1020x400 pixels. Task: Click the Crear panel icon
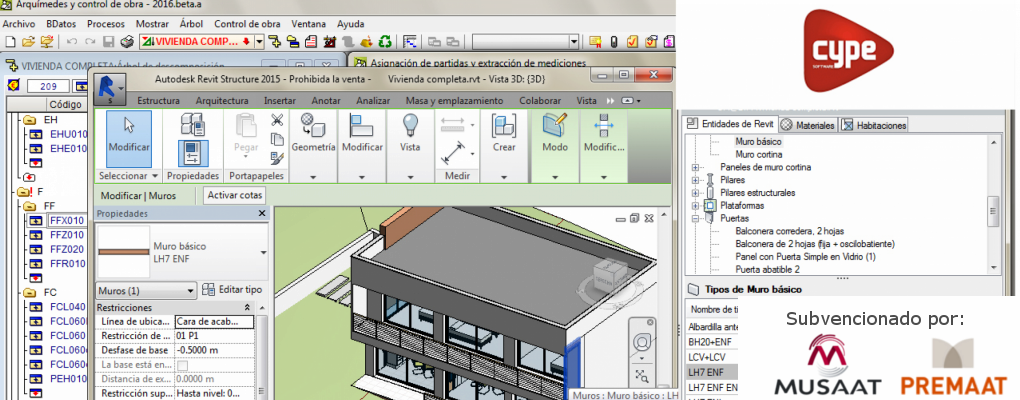(x=503, y=125)
